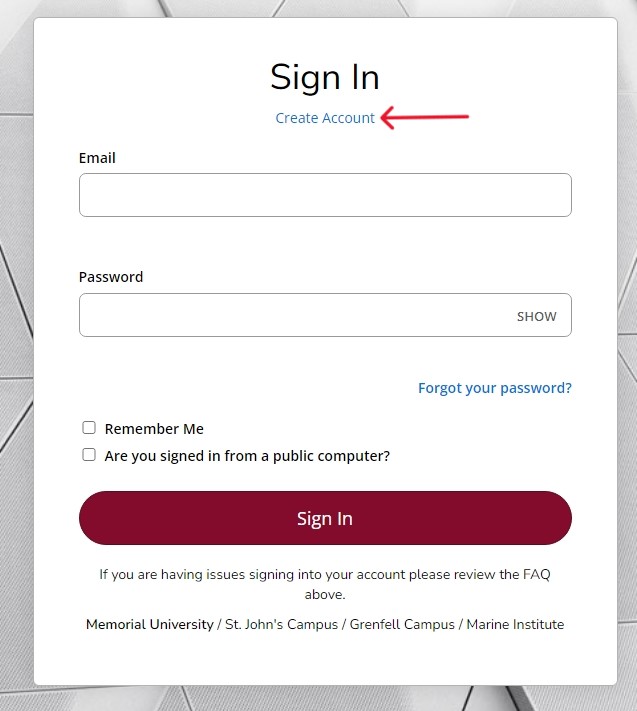Image resolution: width=637 pixels, height=711 pixels.
Task: Click the red arrow beside Create Account
Action: [x=425, y=119]
